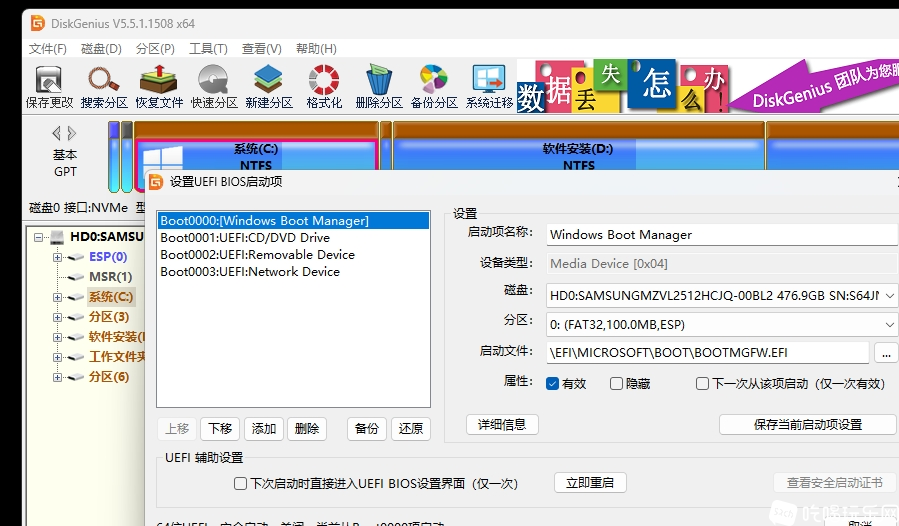Open the 备份分区 backup partition tool

(434, 87)
